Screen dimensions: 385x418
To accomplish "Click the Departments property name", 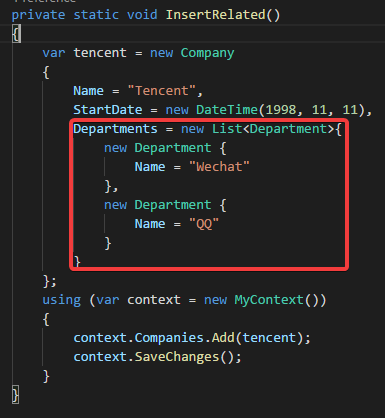I will [x=115, y=129].
